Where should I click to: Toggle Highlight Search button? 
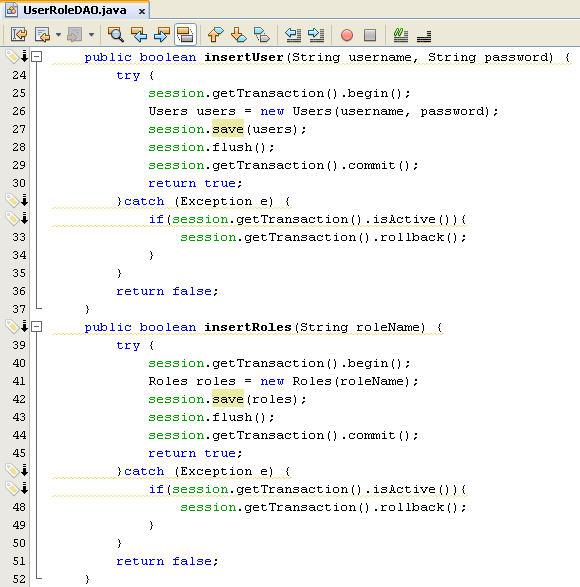185,35
